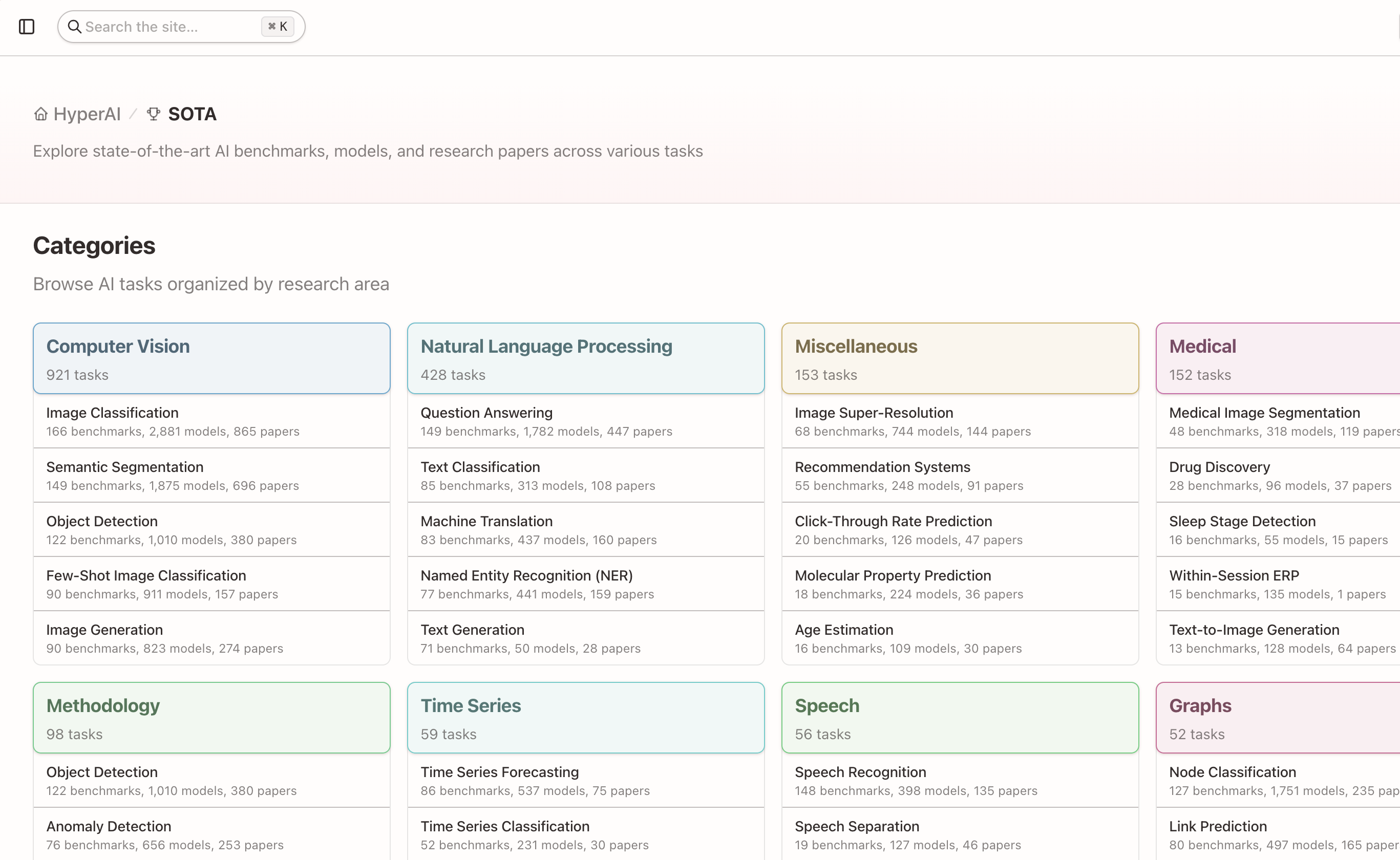Viewport: 1400px width, 860px height.
Task: Open the Miscellaneous category header
Action: [x=960, y=358]
